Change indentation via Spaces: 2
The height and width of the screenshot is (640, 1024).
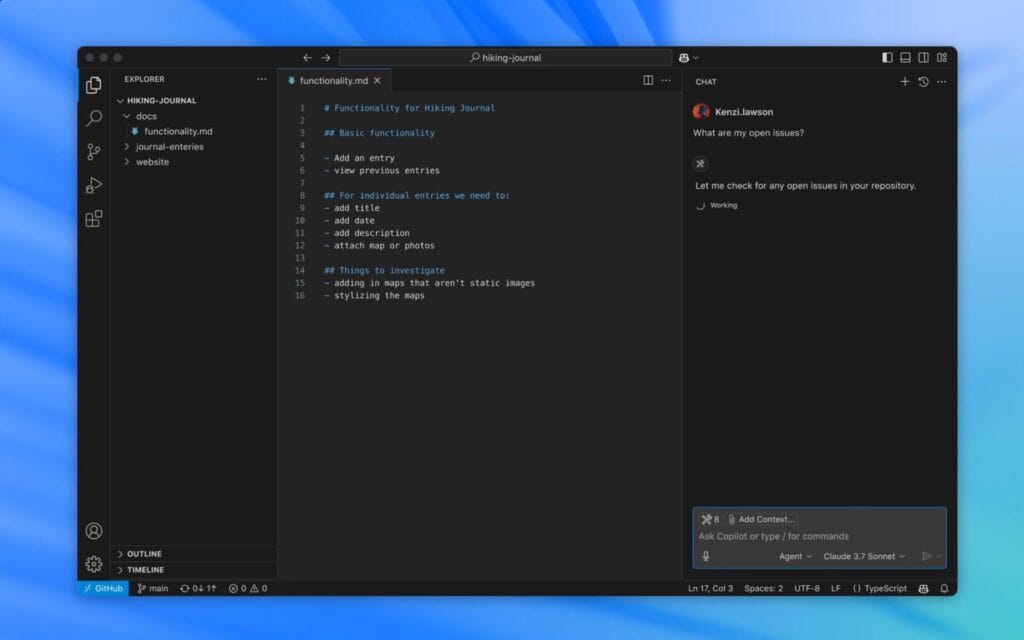coord(763,588)
